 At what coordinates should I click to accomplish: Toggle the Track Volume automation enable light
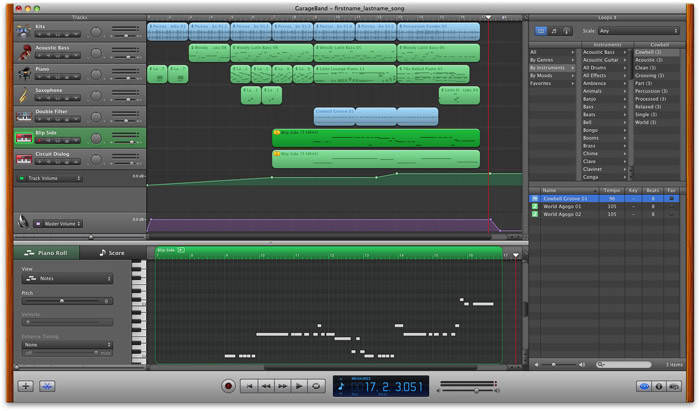point(21,179)
